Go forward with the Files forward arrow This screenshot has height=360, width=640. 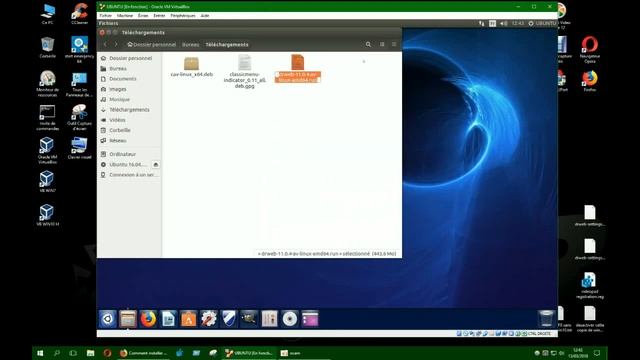tap(116, 44)
